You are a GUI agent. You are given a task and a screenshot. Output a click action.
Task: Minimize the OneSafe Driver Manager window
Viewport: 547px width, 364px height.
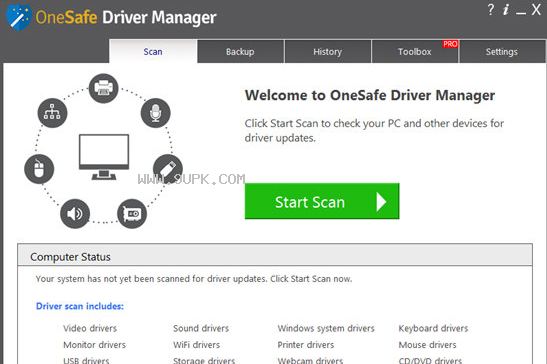click(x=521, y=13)
